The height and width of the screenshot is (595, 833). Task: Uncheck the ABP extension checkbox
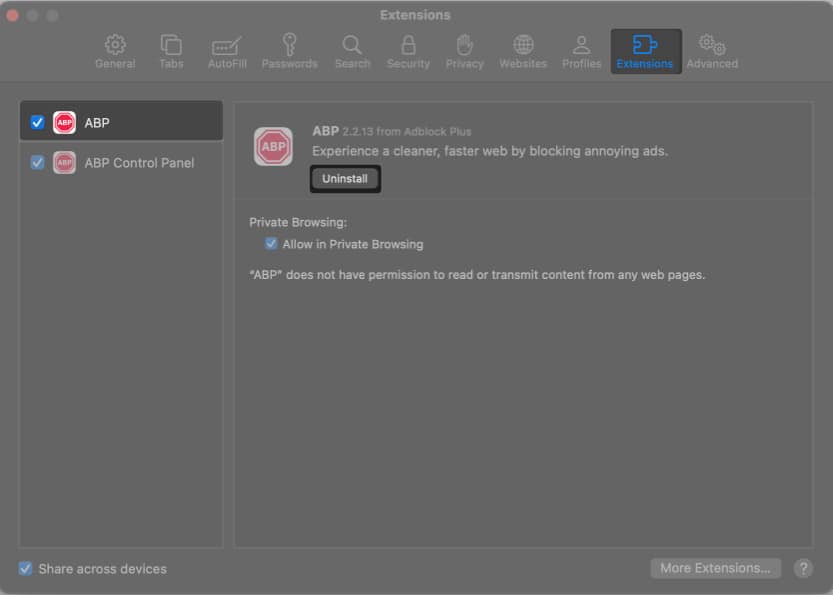(x=37, y=122)
